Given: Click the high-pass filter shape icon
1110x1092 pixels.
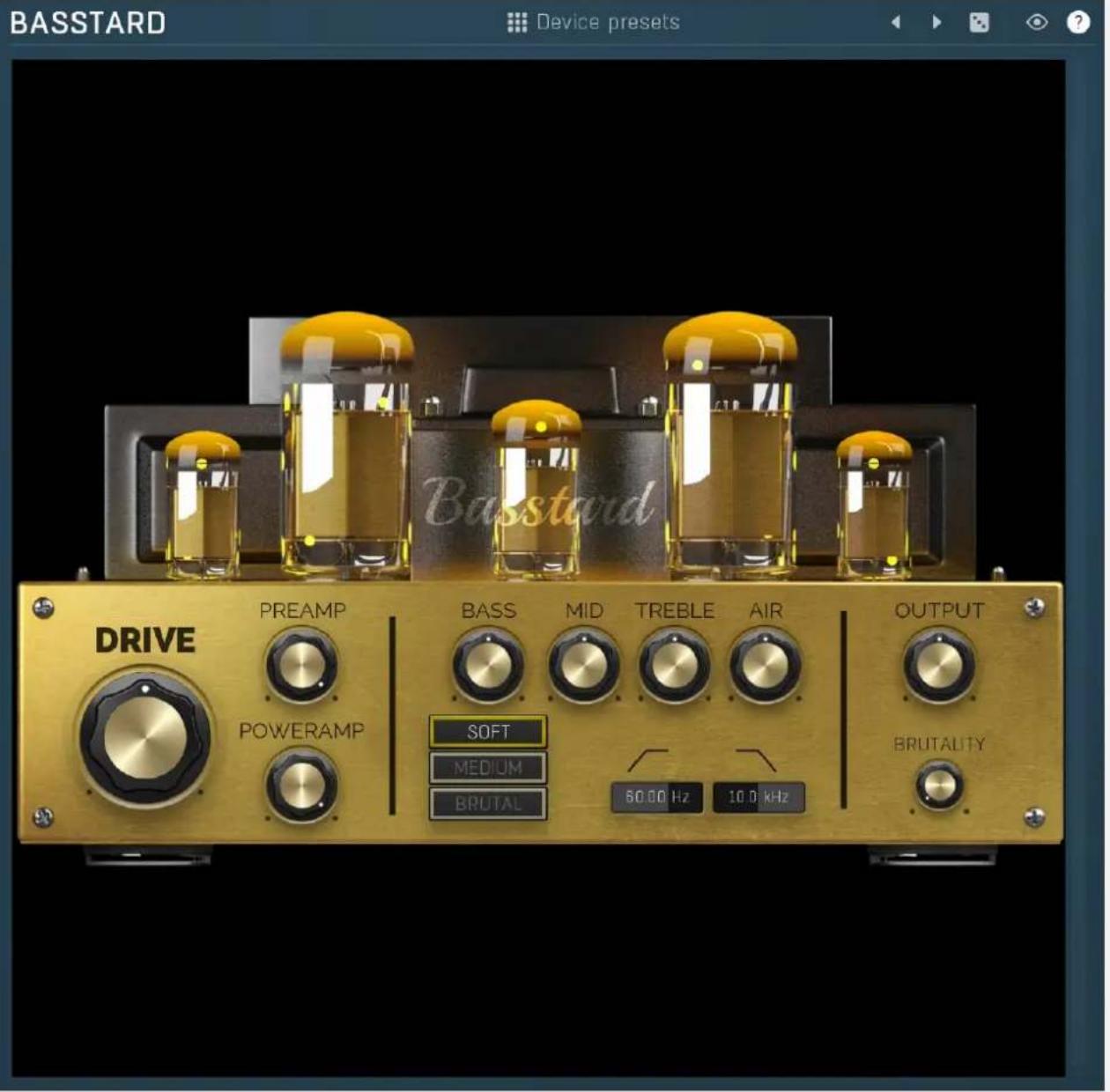Looking at the screenshot, I should [647, 760].
